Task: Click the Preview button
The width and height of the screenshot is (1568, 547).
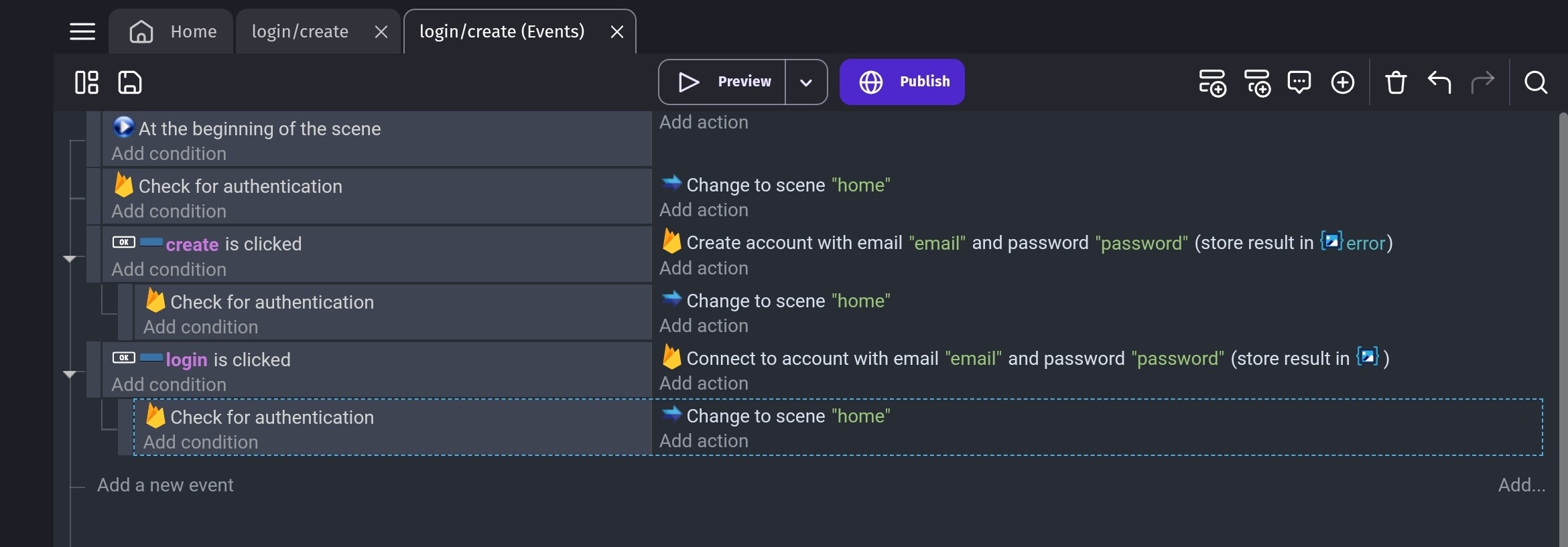Action: point(724,82)
